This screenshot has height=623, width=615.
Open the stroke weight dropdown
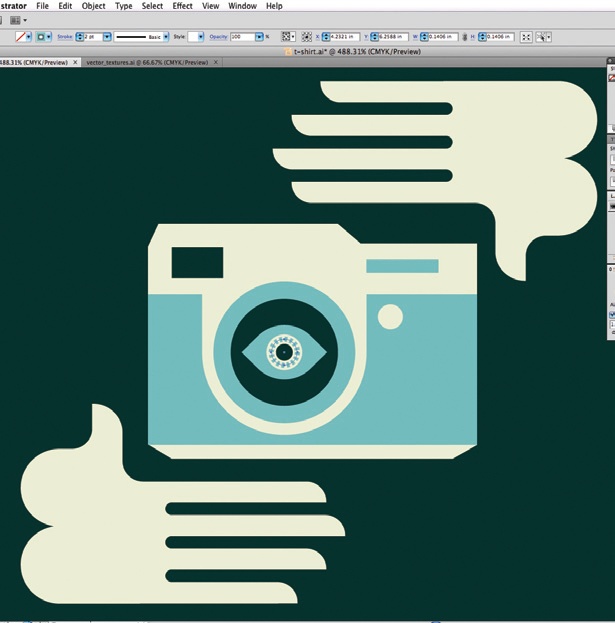107,37
